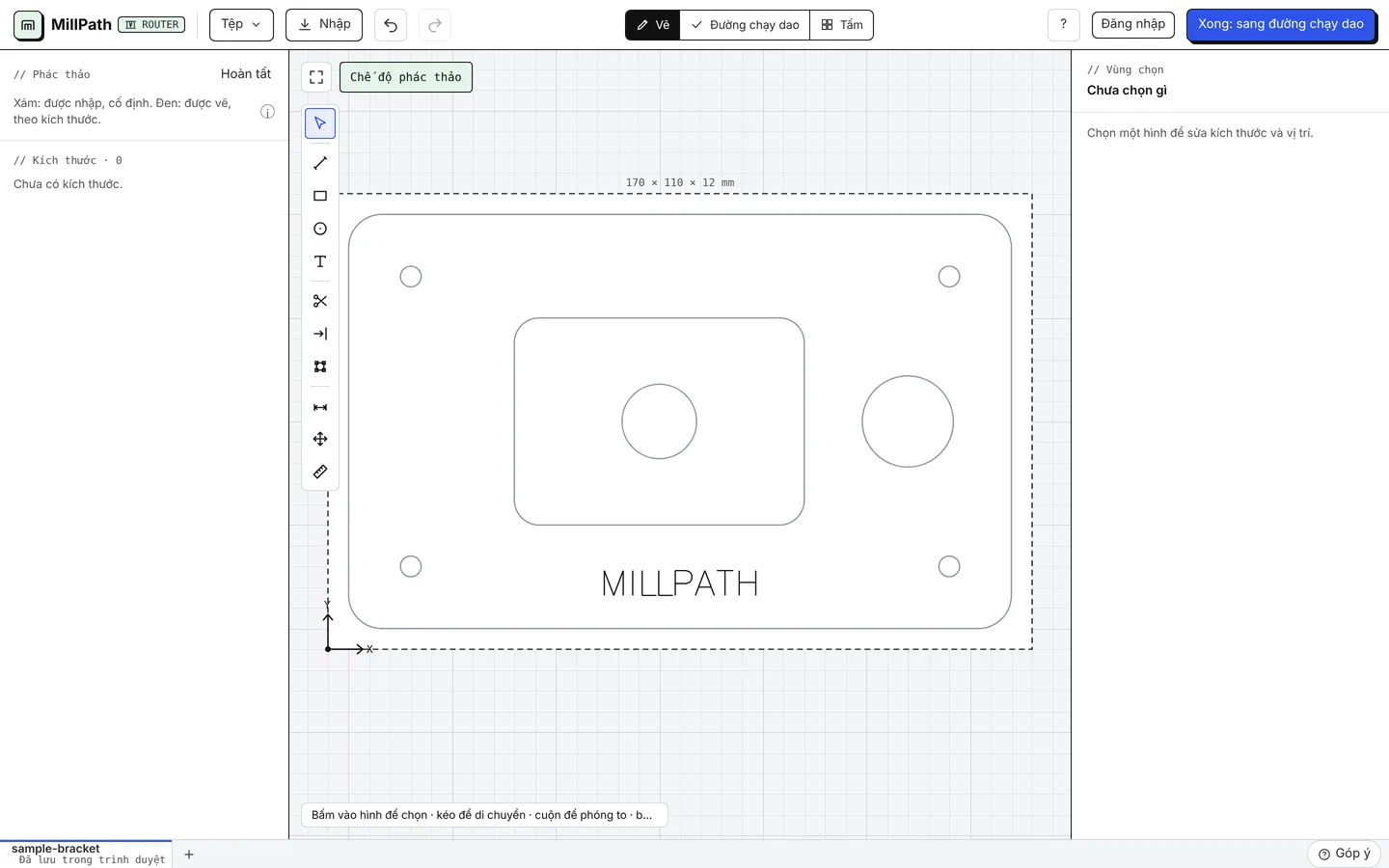Select the dimension tool
Viewport: 1389px width, 868px height.
320,407
